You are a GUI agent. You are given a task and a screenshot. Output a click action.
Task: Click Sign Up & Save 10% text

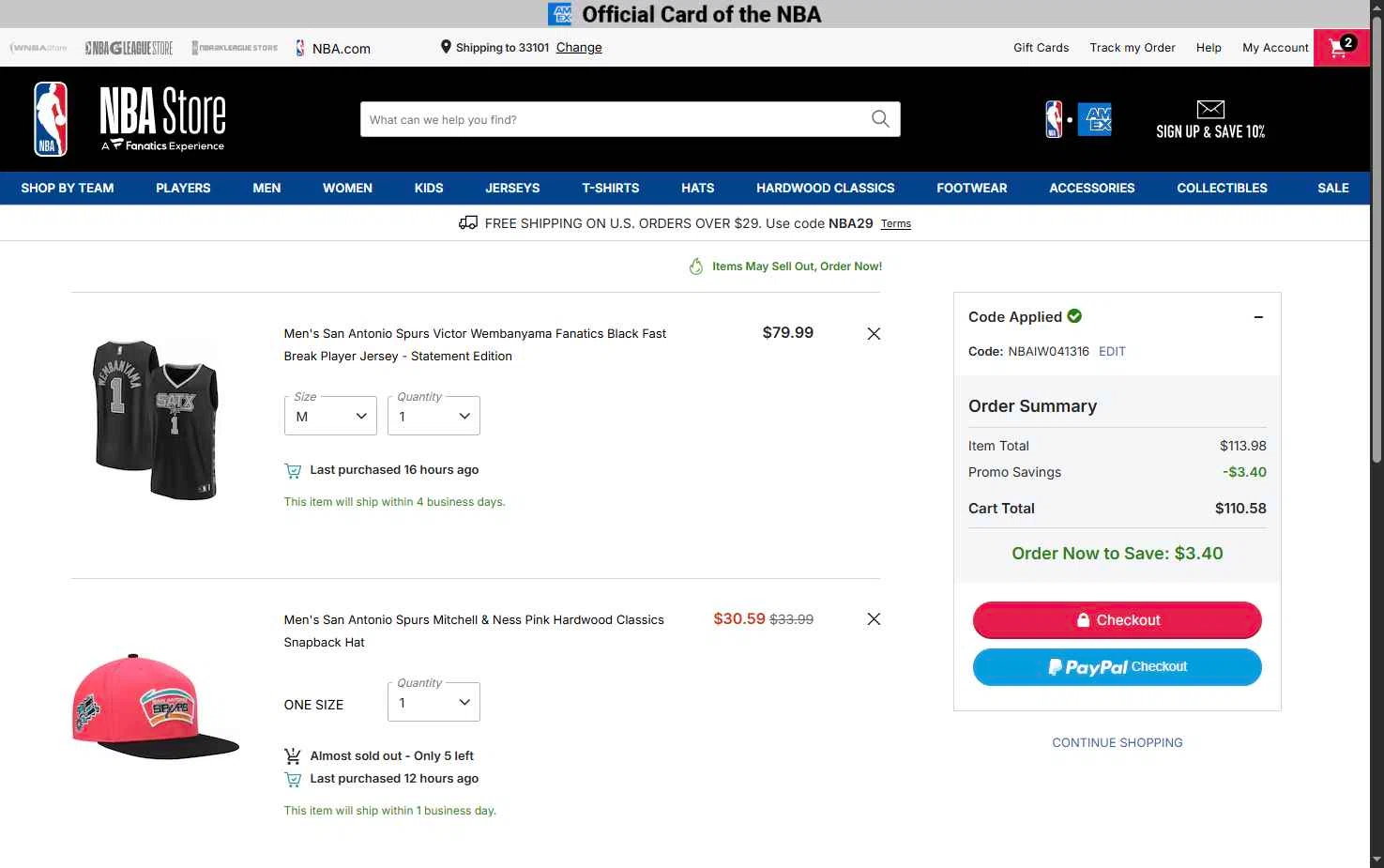pos(1210,132)
